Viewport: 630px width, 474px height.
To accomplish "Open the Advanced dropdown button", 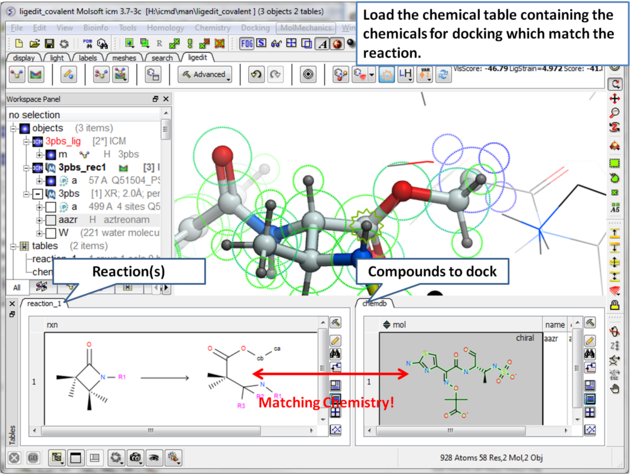I will [x=204, y=75].
